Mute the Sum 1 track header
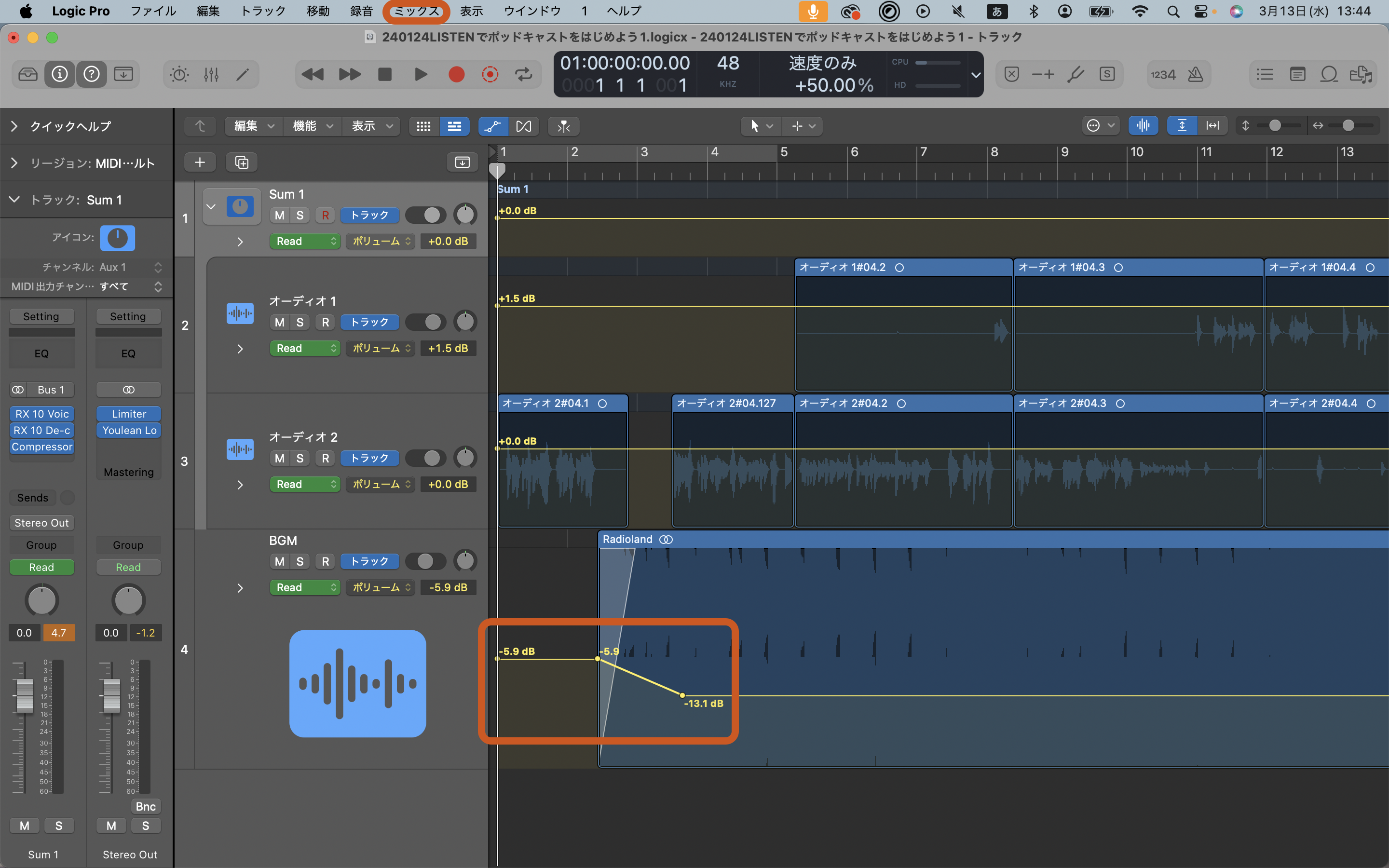 click(x=280, y=215)
